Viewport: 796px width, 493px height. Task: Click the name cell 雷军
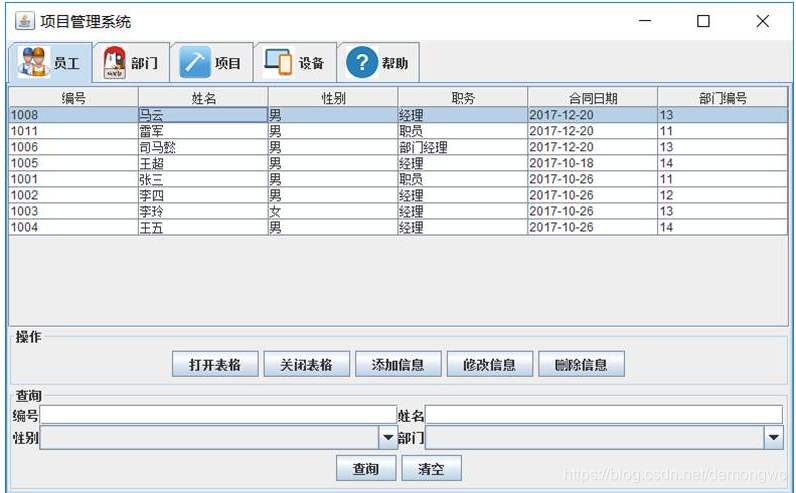(x=203, y=132)
